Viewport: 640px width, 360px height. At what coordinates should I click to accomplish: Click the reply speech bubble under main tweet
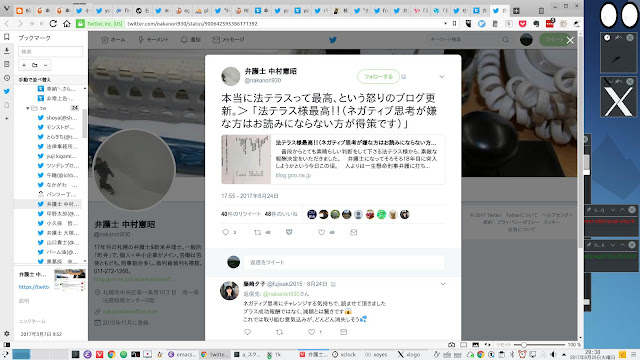pyautogui.click(x=225, y=232)
